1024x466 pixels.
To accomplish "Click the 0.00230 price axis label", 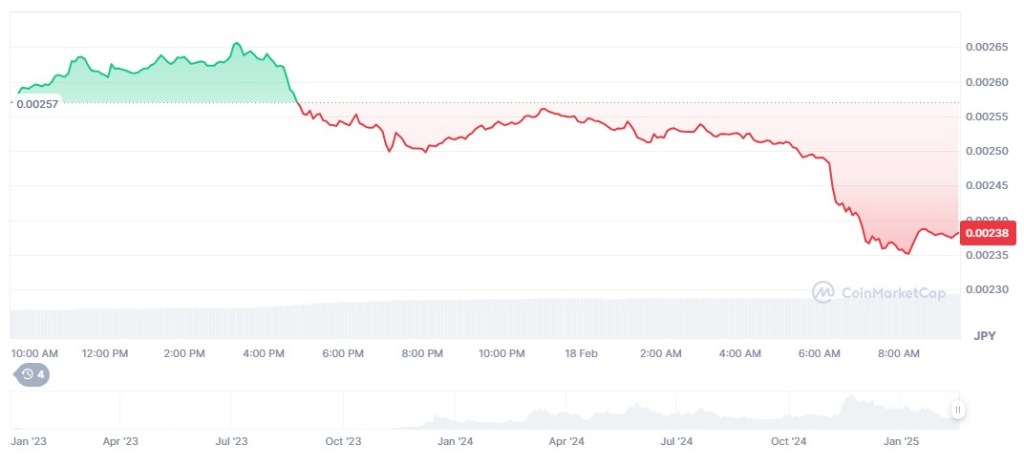I will (985, 290).
